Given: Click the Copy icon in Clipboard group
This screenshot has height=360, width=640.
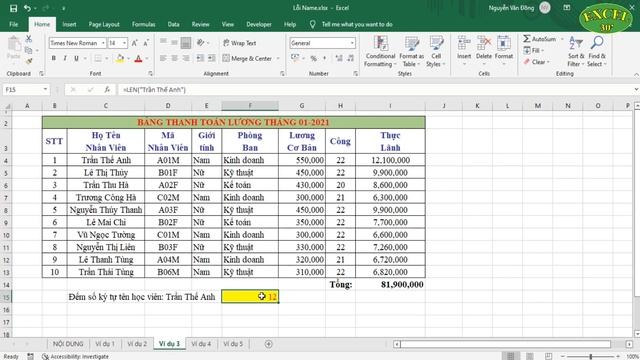Looking at the screenshot, I should (x=29, y=50).
